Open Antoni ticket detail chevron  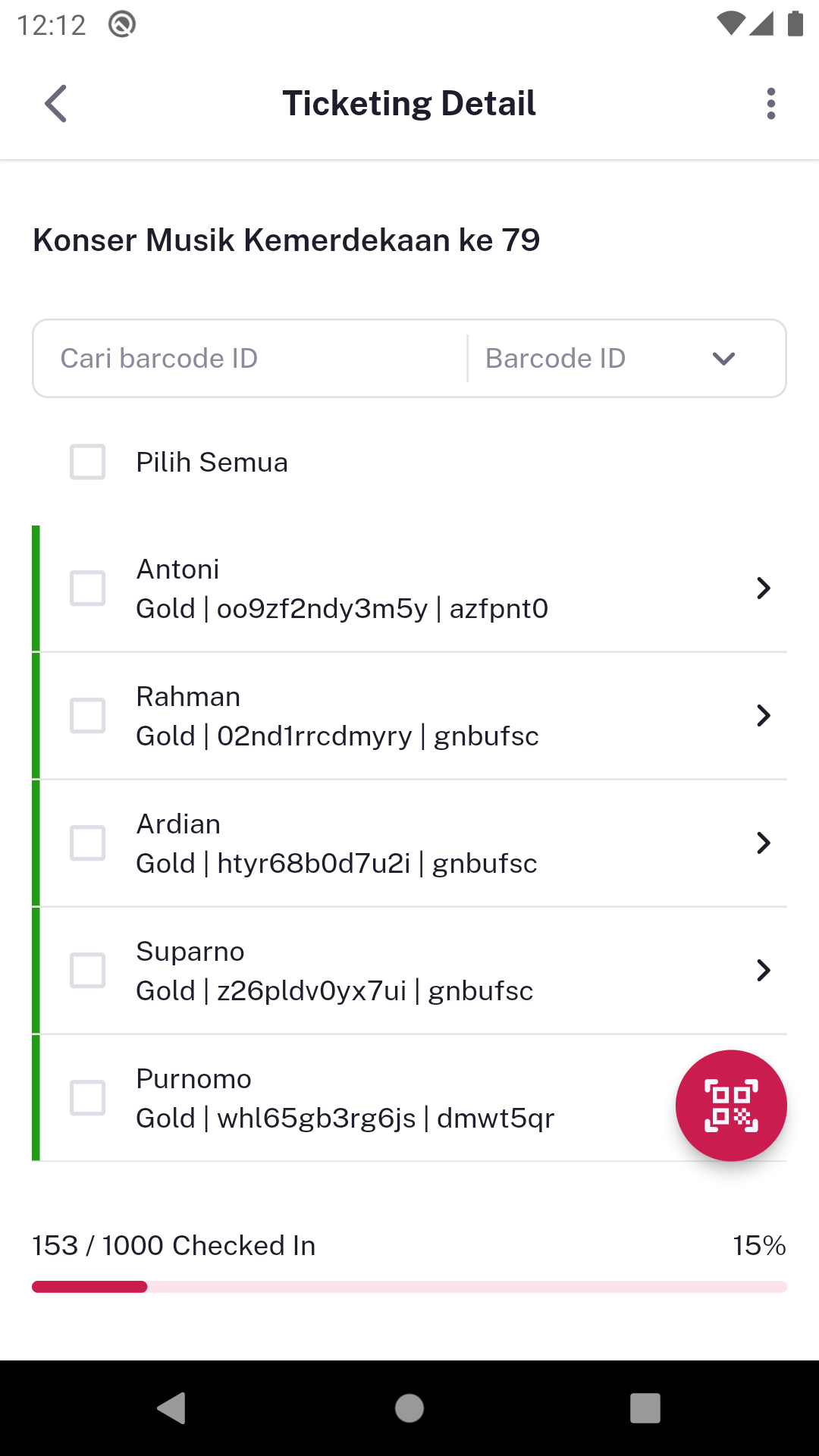(764, 588)
